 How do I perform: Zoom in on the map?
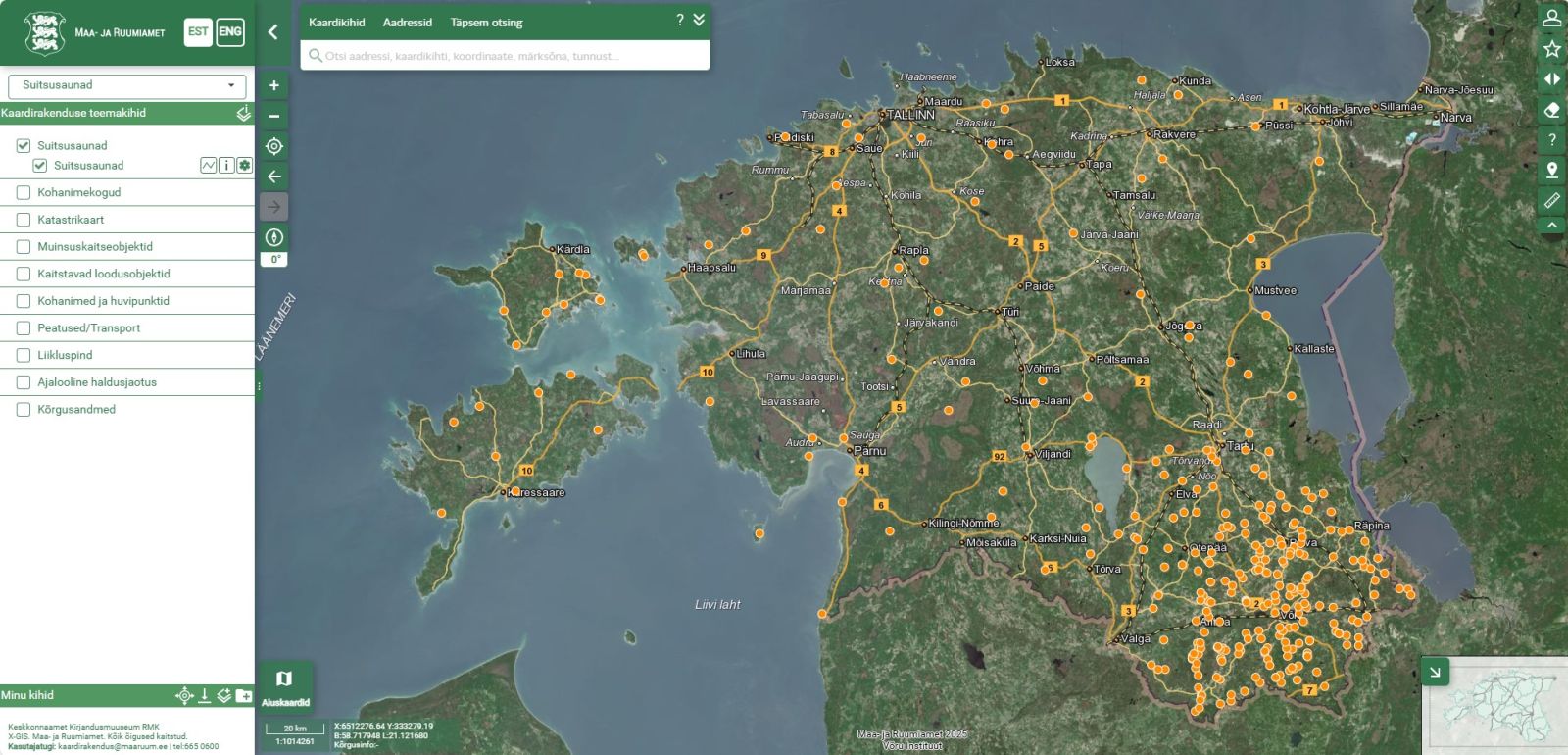274,85
